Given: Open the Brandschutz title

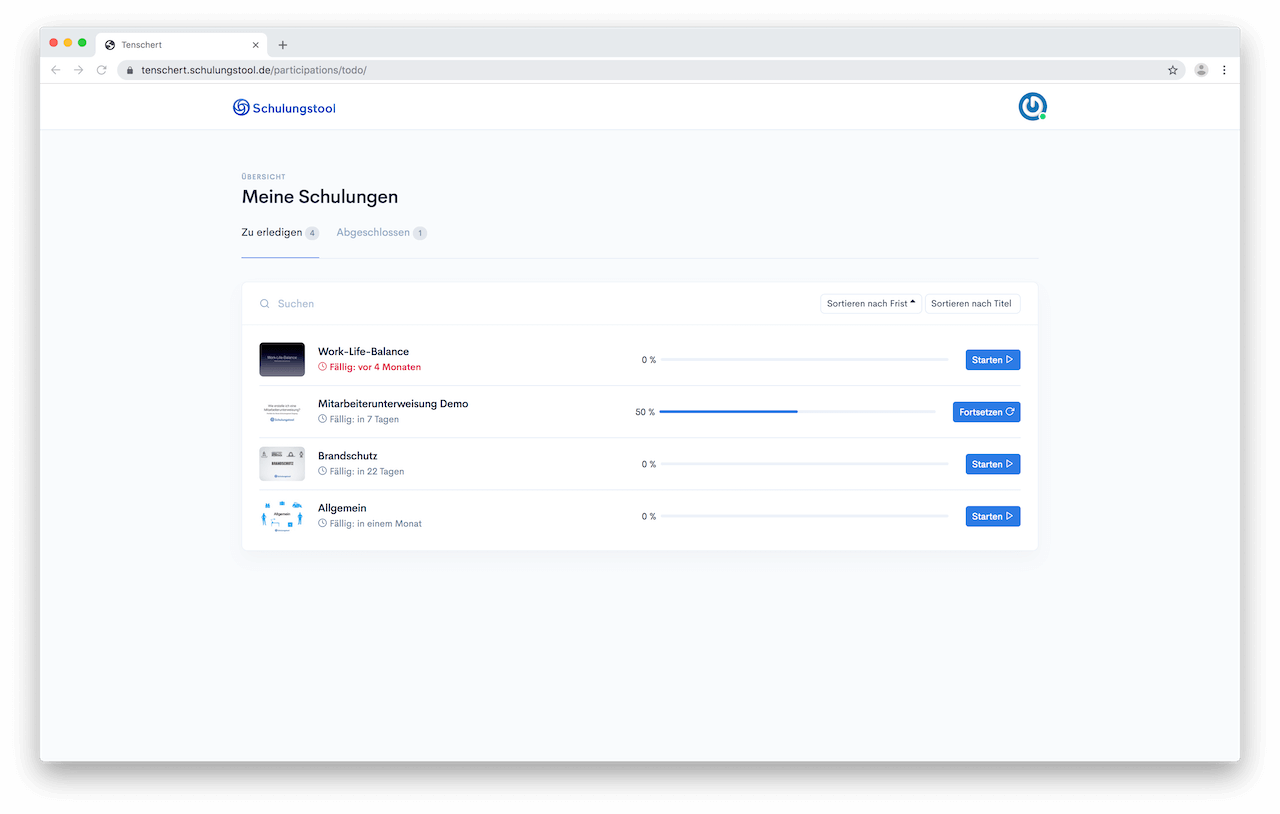Looking at the screenshot, I should [x=347, y=456].
